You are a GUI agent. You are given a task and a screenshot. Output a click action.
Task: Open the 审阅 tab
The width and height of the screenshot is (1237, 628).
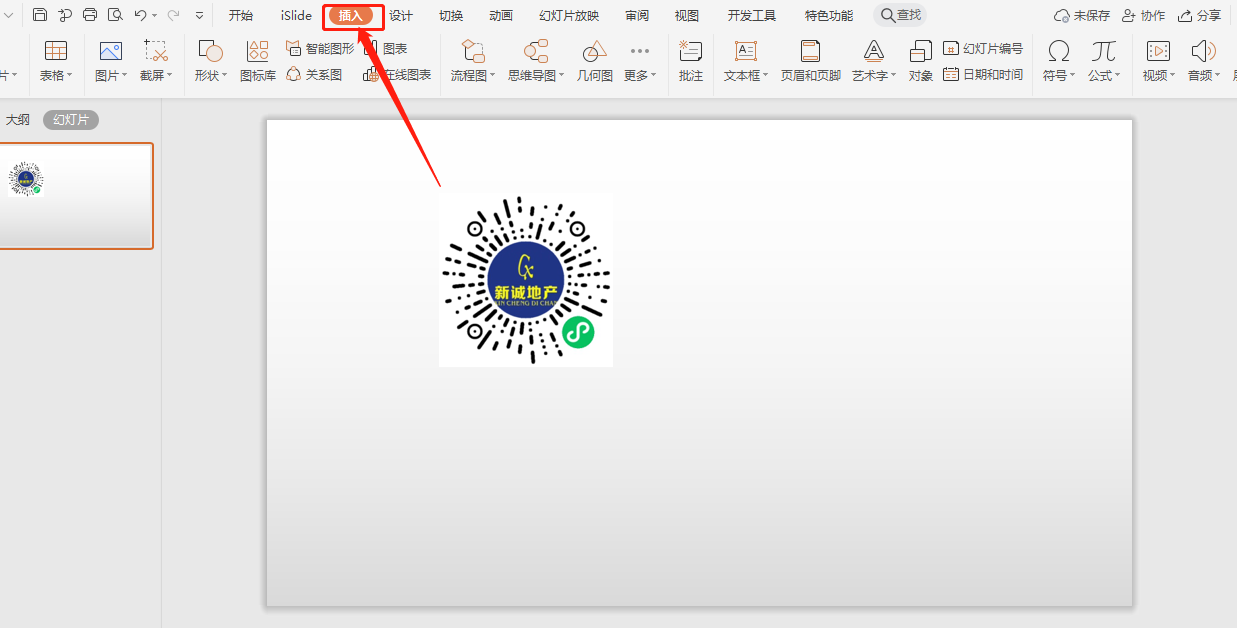637,16
